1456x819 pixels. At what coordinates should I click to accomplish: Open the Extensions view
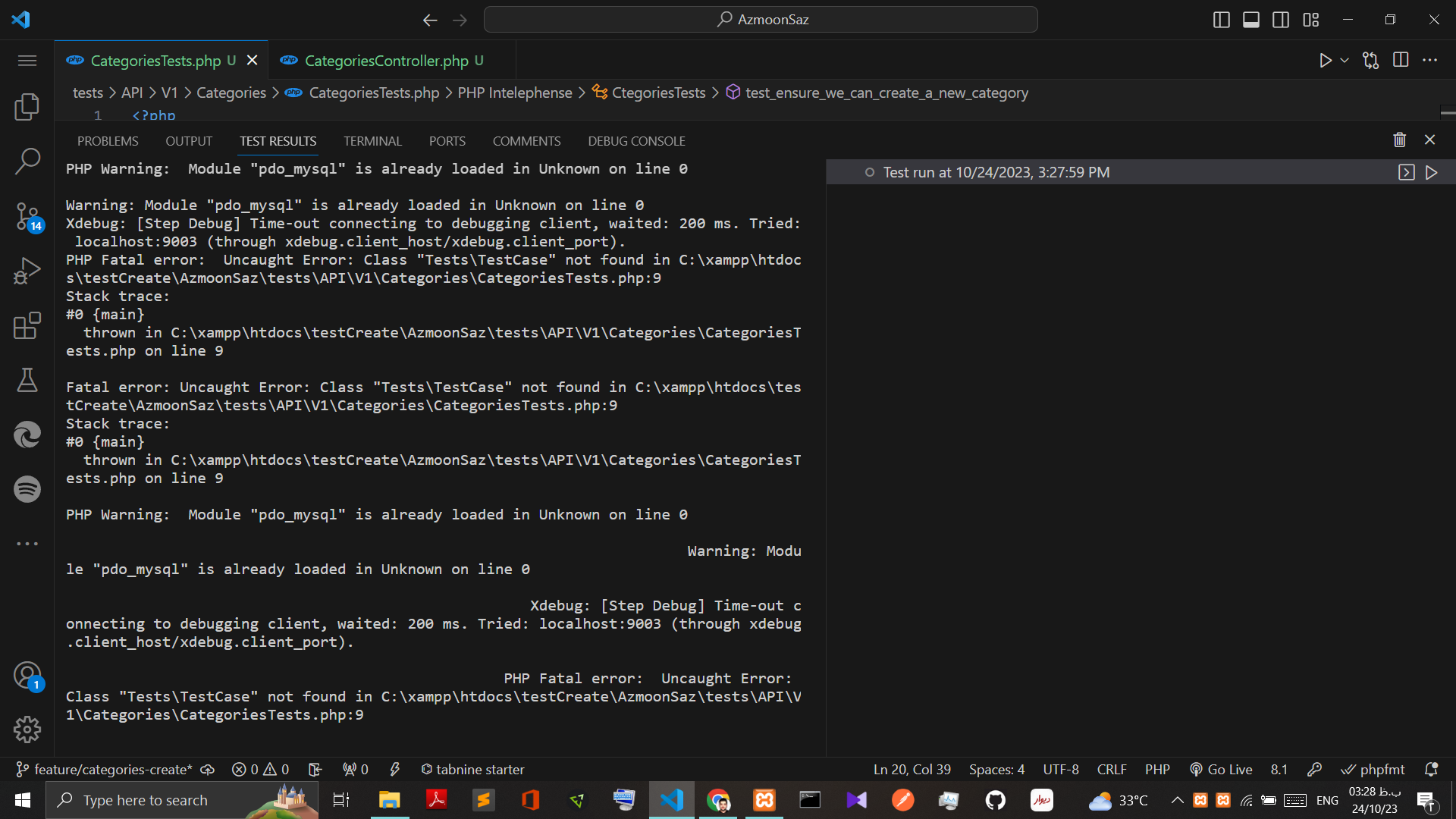[x=27, y=325]
